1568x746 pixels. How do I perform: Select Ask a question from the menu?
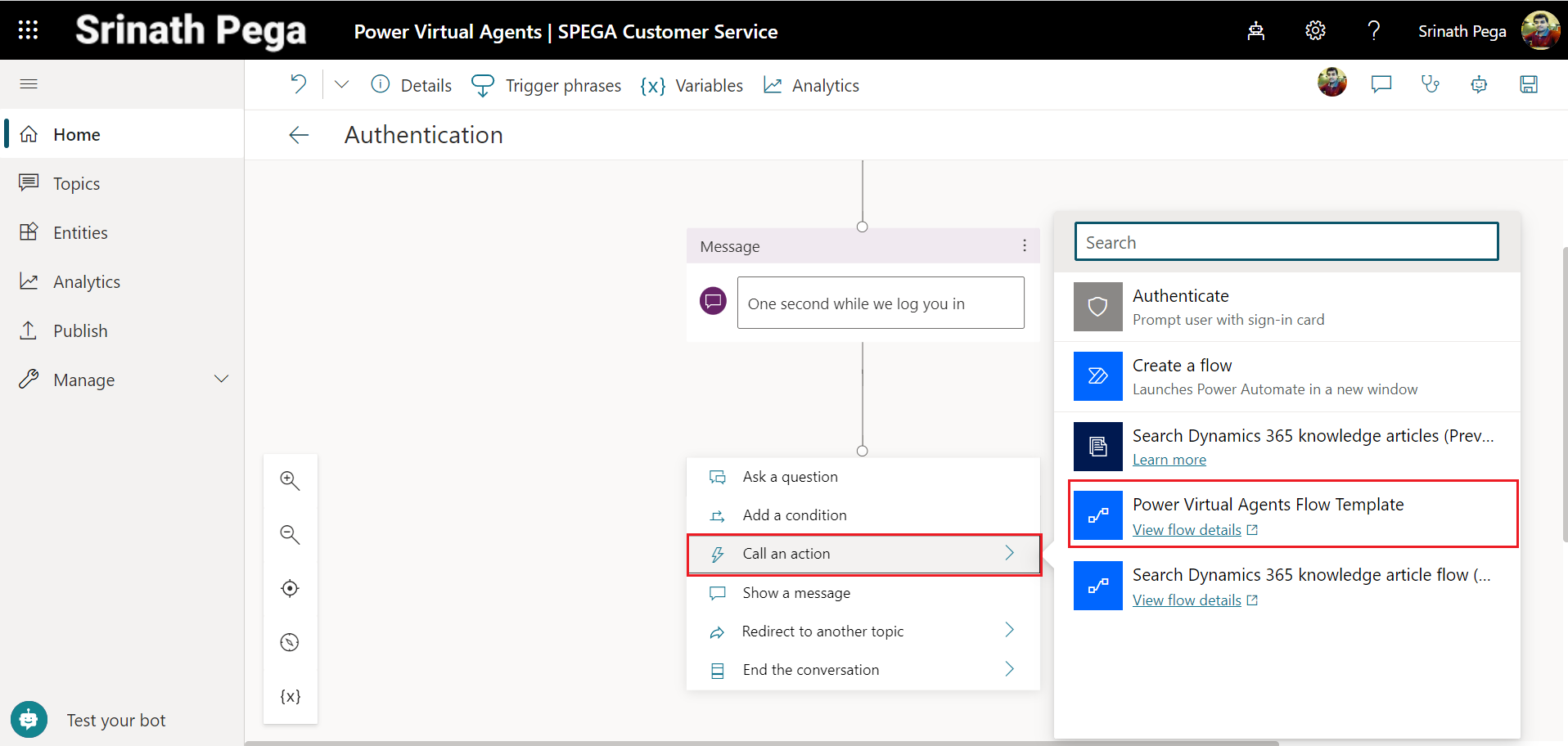pos(789,476)
